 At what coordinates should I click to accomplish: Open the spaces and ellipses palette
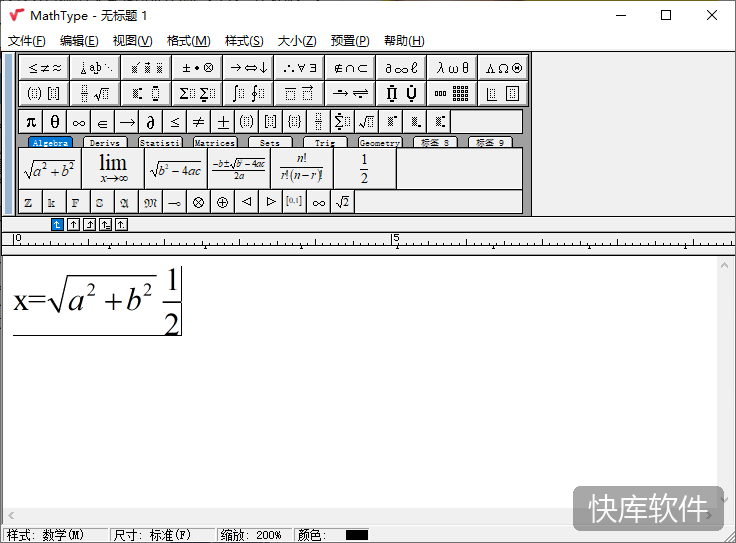click(96, 68)
